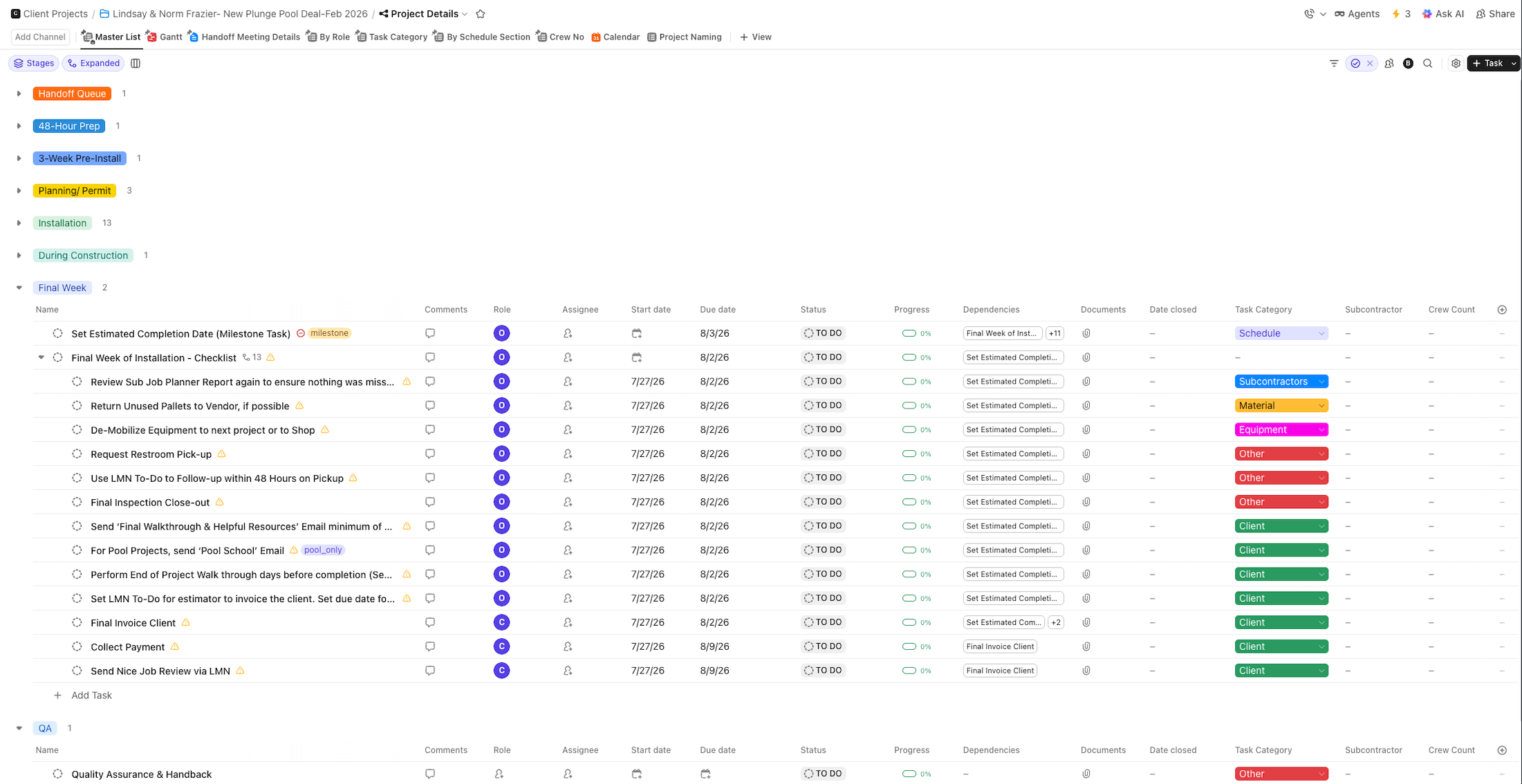Toggle status circle for Return Unused Pallets
Image resolution: width=1522 pixels, height=784 pixels.
click(77, 406)
